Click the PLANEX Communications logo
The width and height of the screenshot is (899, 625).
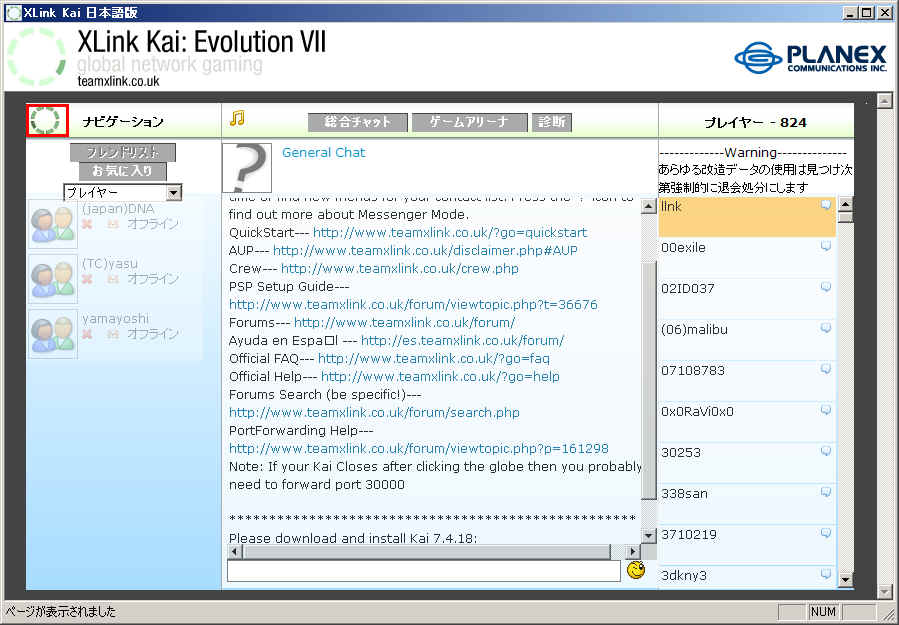click(x=810, y=58)
